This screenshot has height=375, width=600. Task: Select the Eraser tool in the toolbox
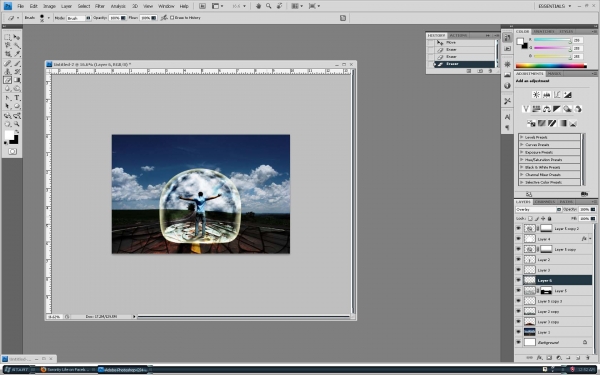(7, 80)
